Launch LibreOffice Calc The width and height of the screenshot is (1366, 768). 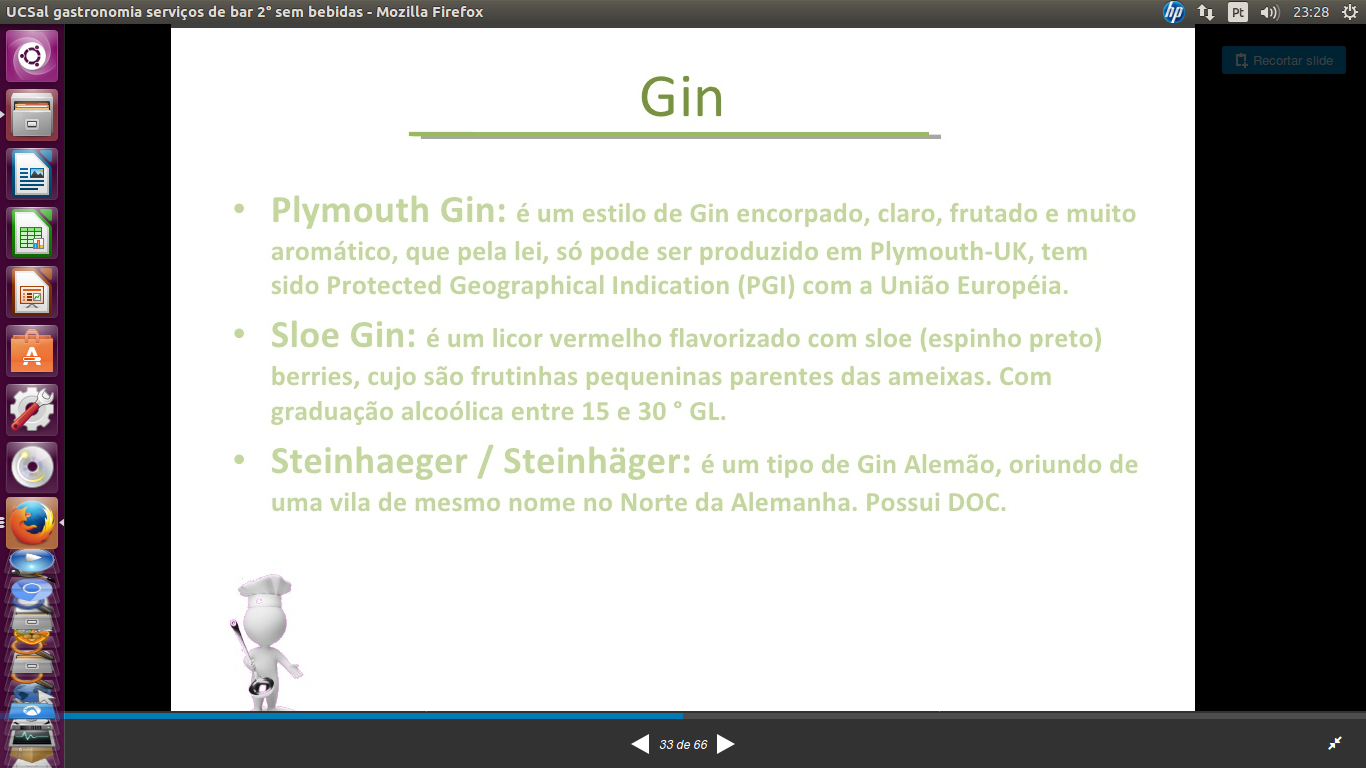point(32,233)
